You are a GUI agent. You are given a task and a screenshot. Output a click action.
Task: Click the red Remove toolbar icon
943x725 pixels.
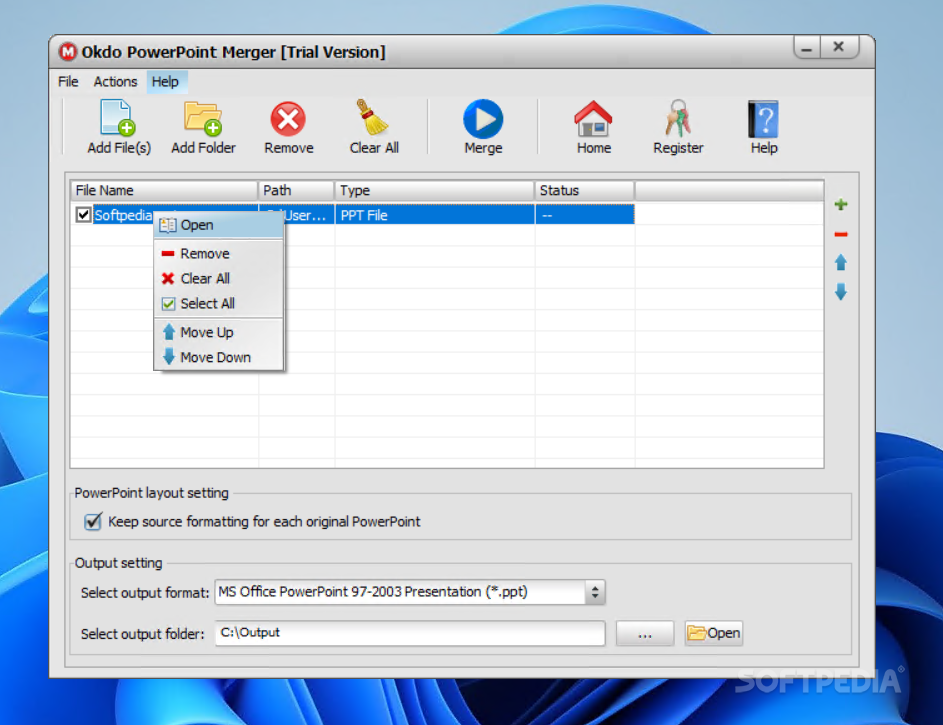tap(288, 118)
